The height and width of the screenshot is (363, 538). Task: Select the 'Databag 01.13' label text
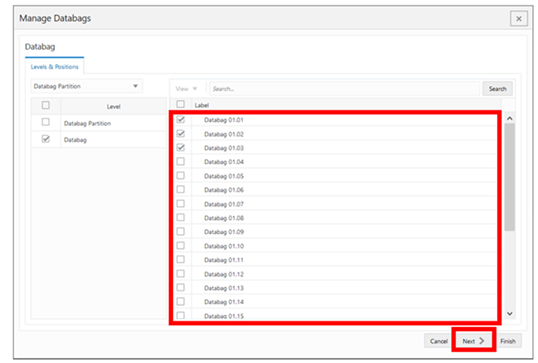[224, 288]
